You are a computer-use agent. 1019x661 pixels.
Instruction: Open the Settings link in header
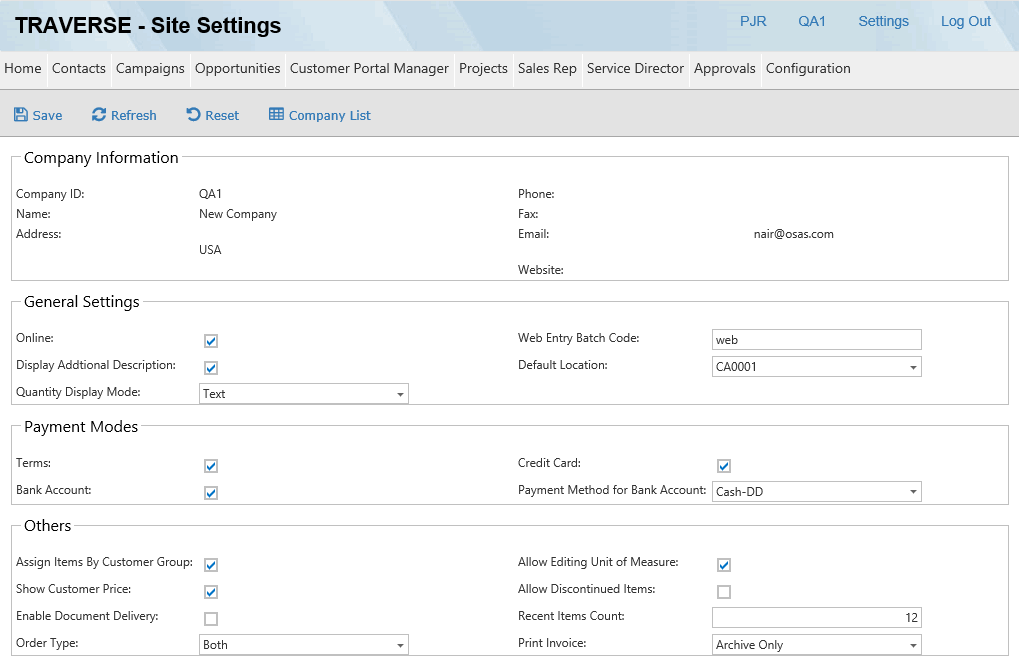pos(883,21)
